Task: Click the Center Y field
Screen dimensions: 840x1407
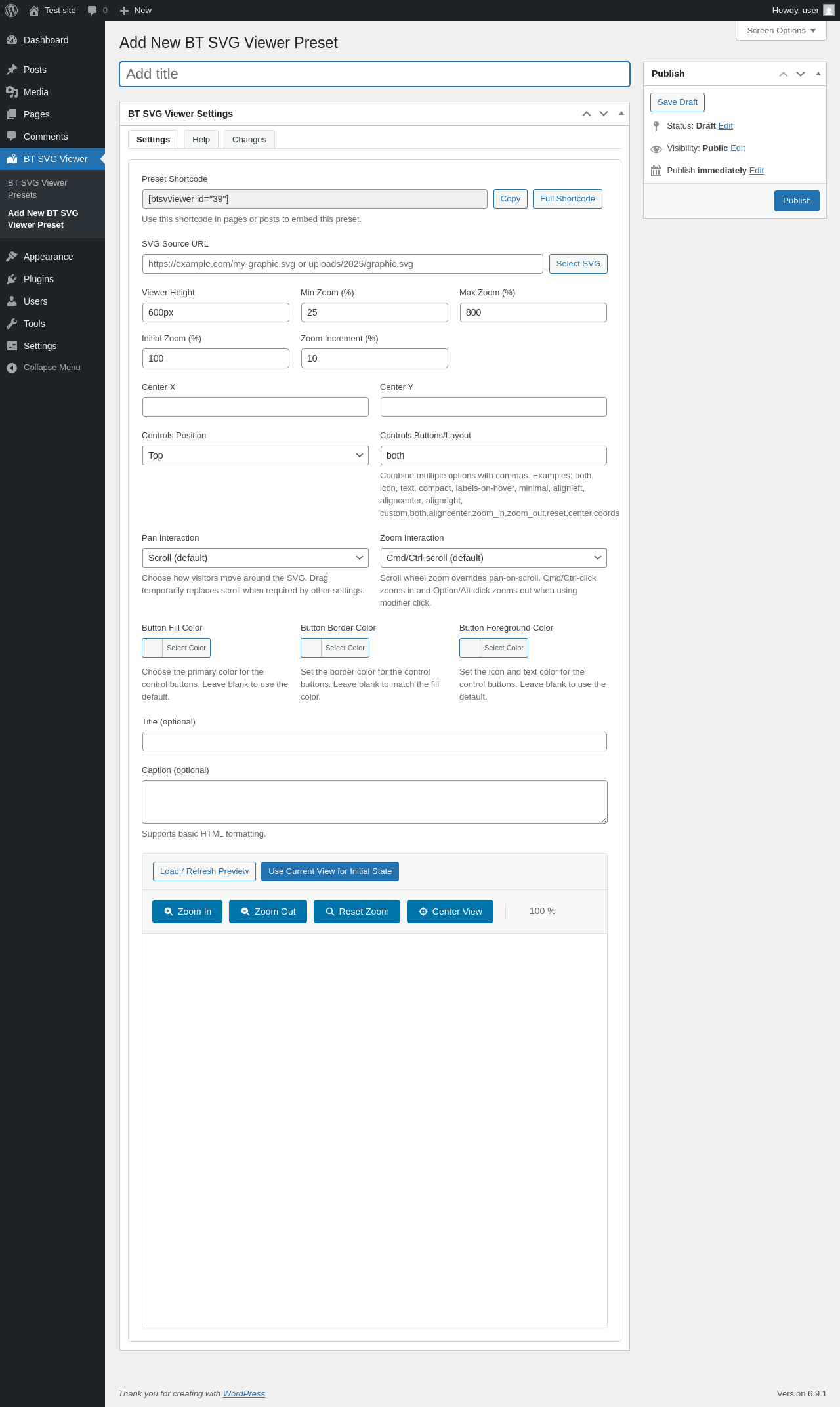Action: pos(493,407)
